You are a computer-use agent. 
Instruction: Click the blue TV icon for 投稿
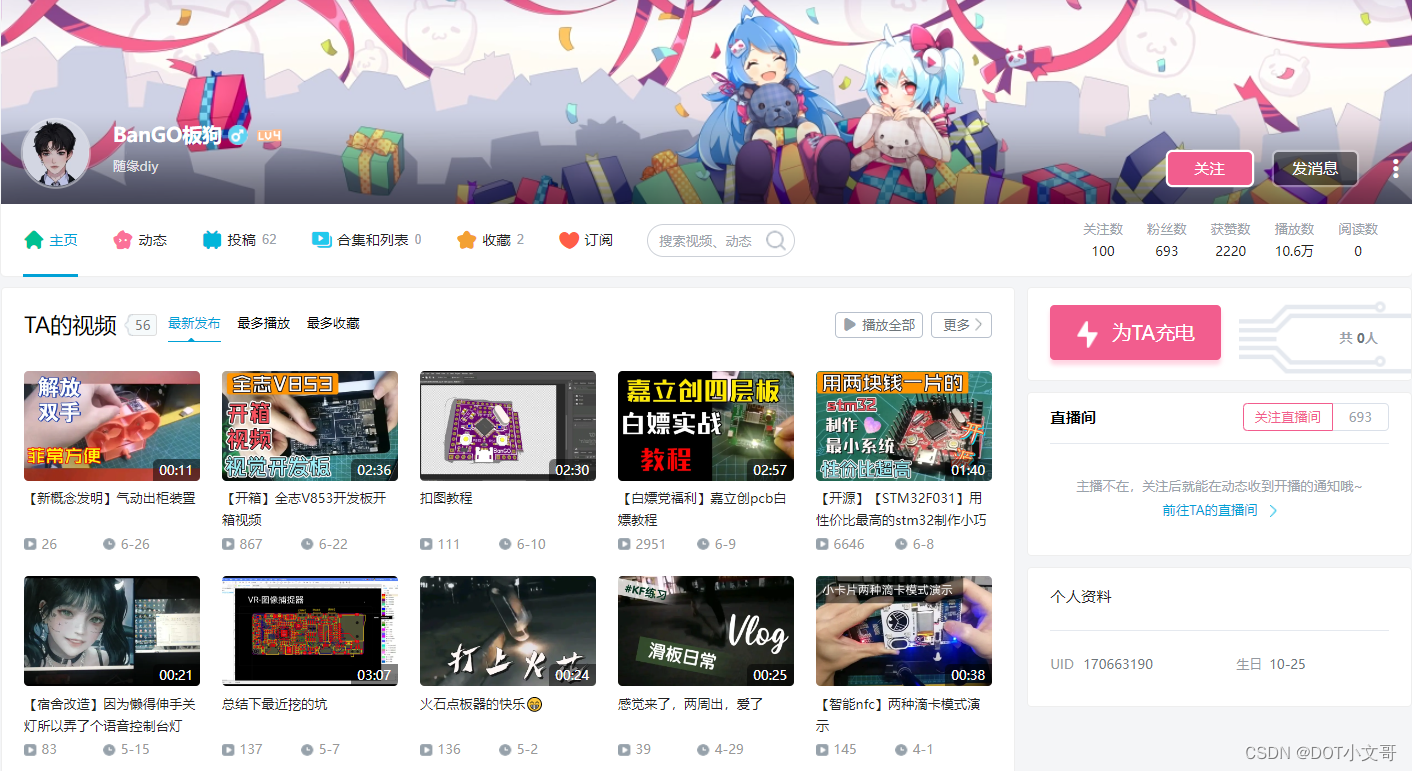pyautogui.click(x=212, y=240)
